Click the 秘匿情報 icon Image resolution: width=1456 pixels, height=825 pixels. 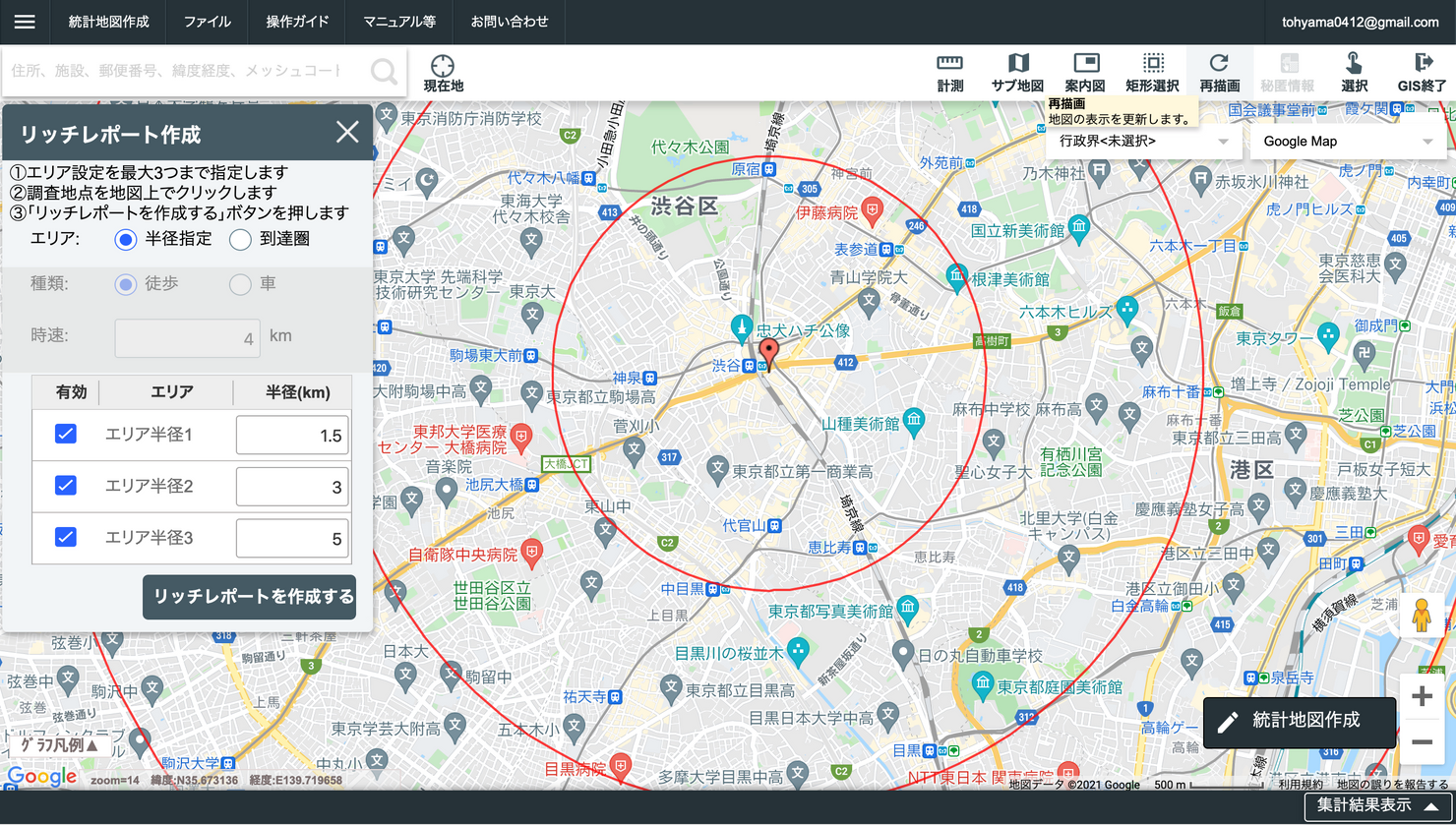pyautogui.click(x=1287, y=73)
